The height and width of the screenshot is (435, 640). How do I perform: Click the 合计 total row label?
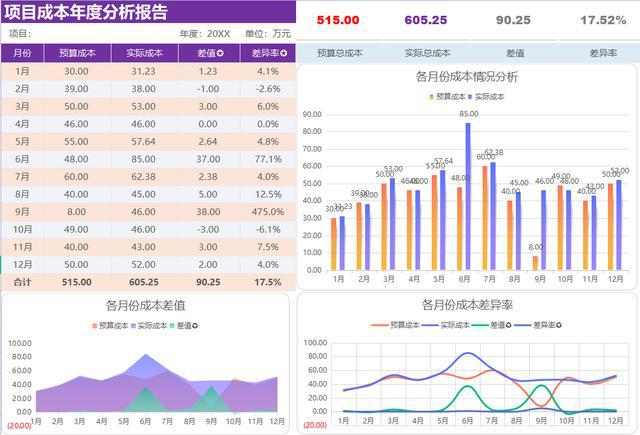click(x=22, y=283)
